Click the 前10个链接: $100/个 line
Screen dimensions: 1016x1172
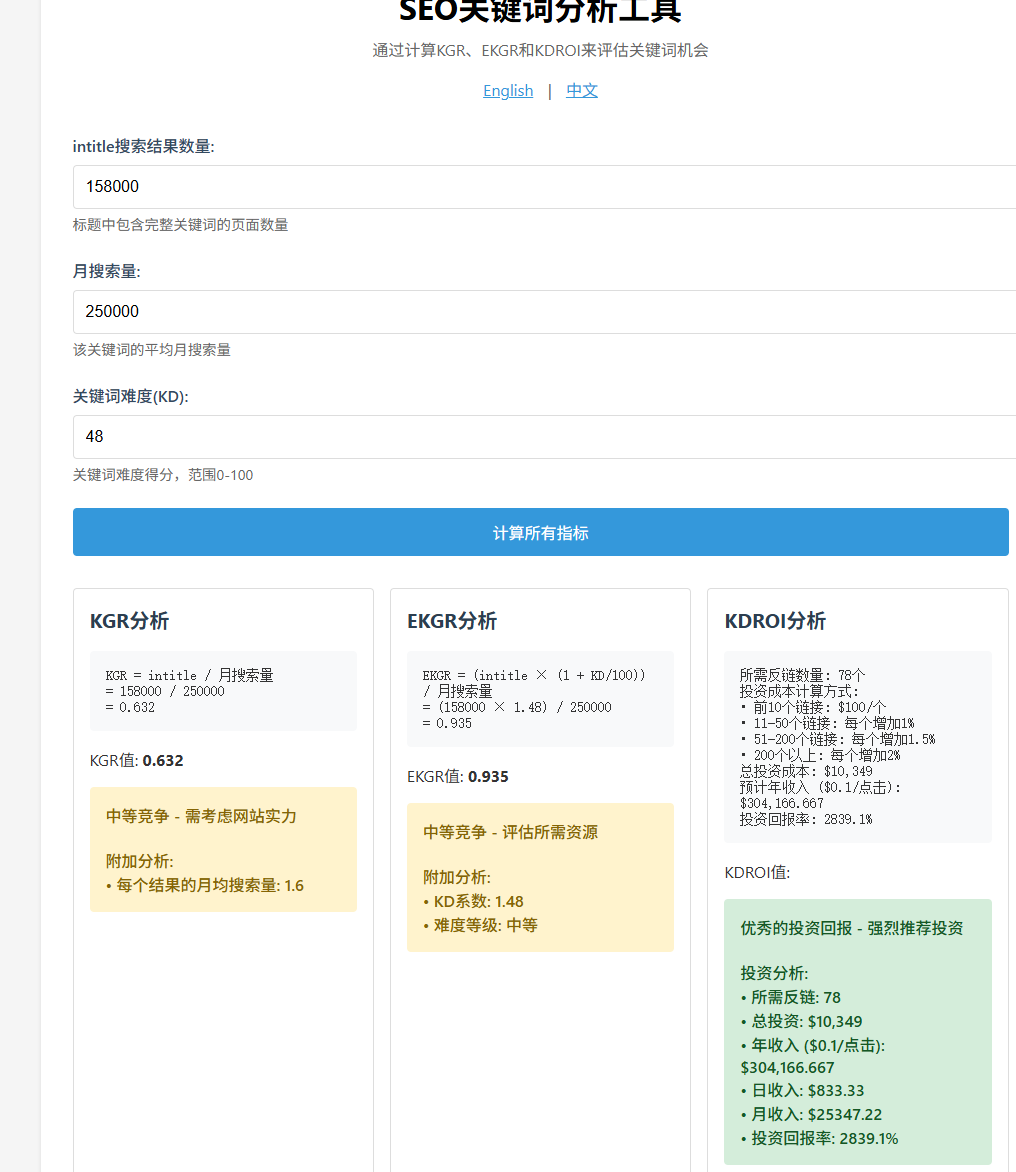[x=813, y=707]
